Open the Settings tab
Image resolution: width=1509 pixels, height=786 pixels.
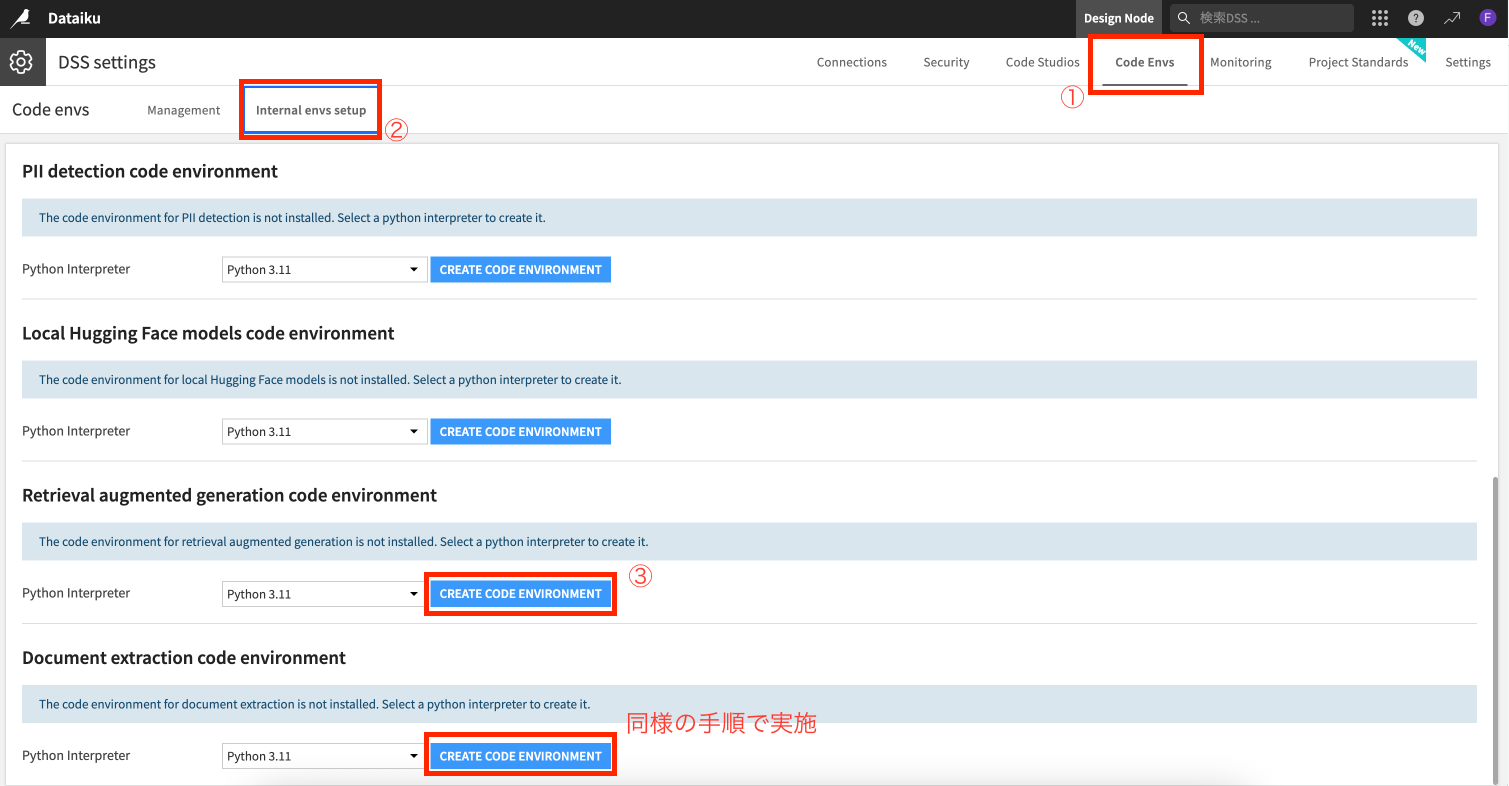[1467, 62]
